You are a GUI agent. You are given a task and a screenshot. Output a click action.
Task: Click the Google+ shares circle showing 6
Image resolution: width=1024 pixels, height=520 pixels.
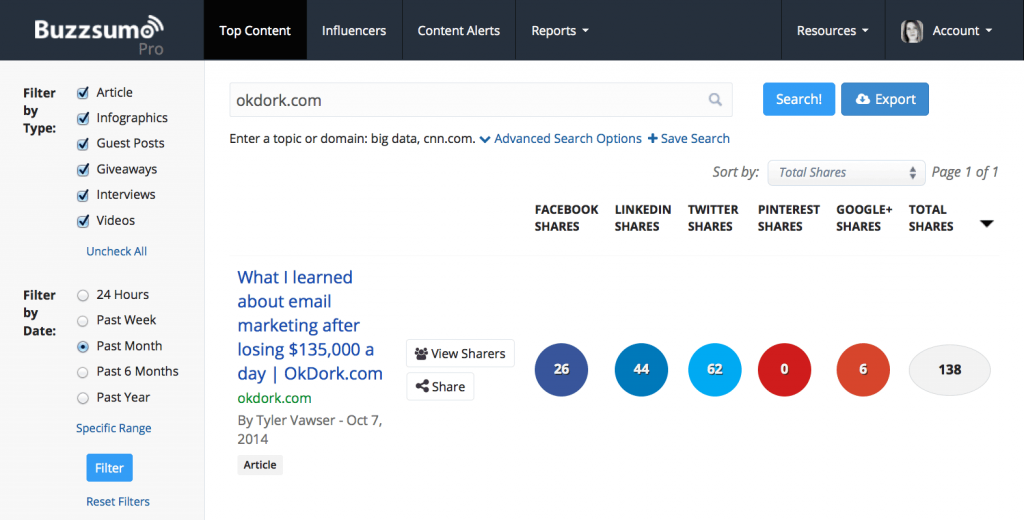(x=863, y=369)
